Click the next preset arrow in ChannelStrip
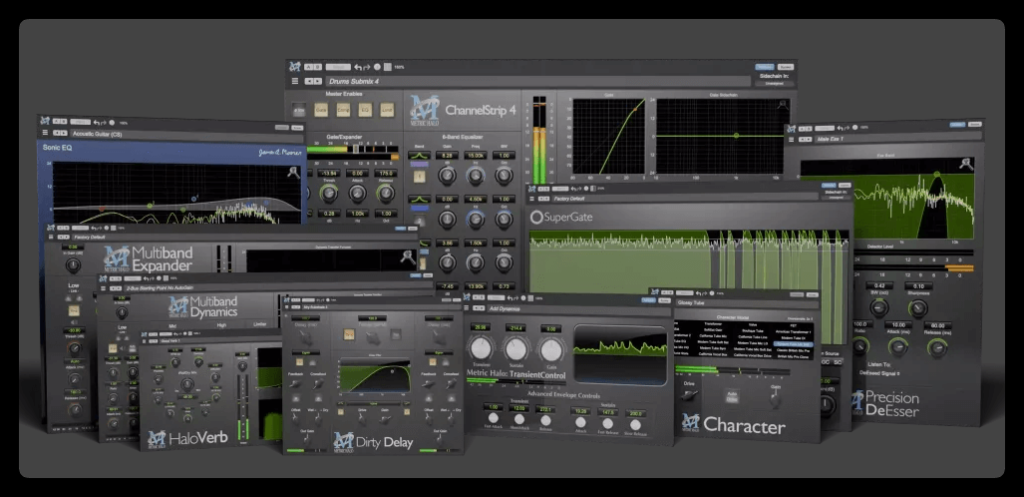1024x497 pixels. point(317,81)
